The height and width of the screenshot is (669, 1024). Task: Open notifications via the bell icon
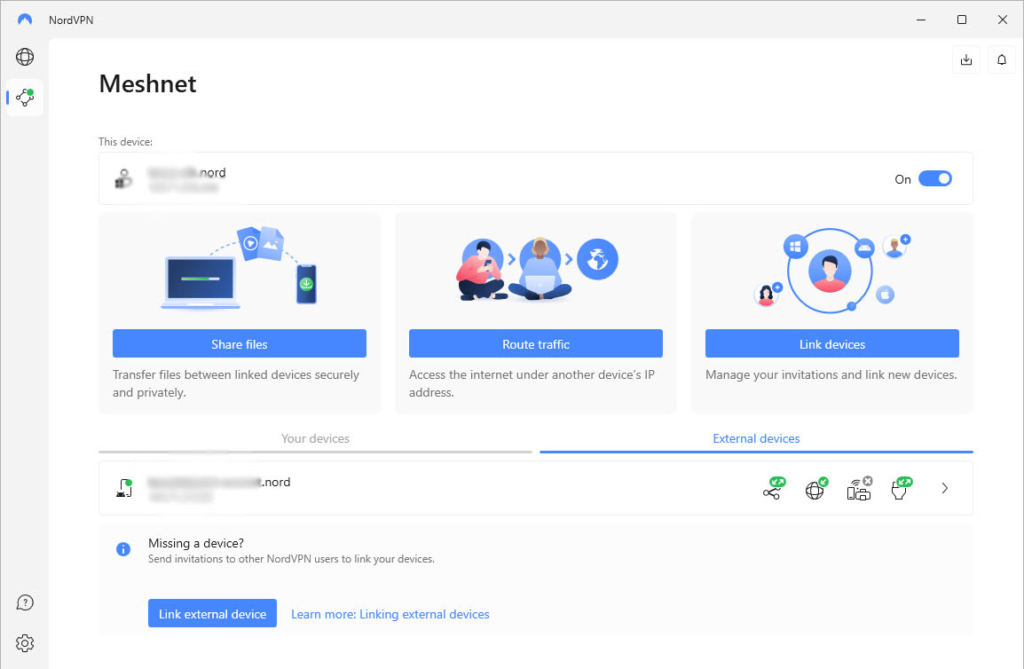point(1001,59)
